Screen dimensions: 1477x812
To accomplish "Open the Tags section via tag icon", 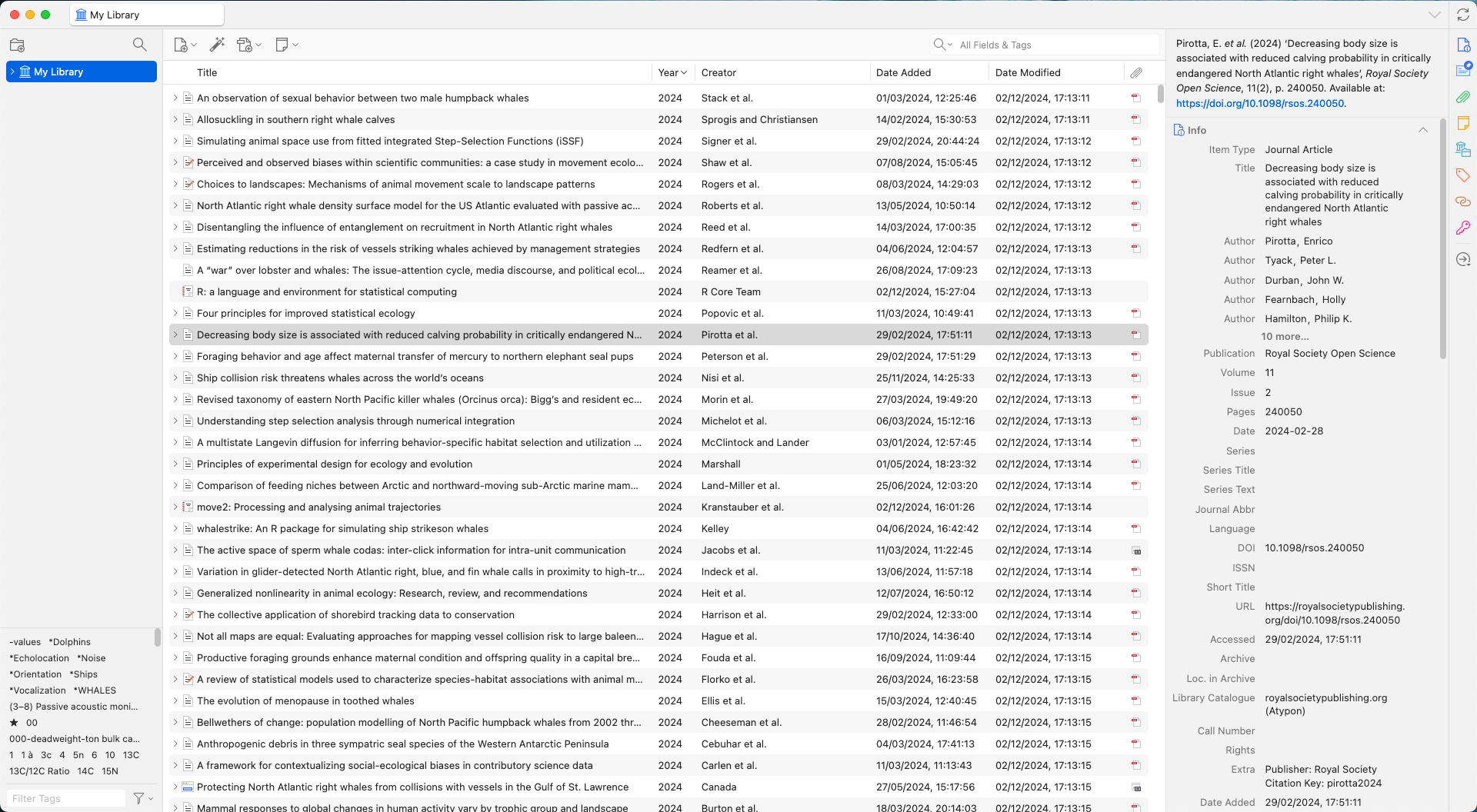I will (x=1462, y=175).
